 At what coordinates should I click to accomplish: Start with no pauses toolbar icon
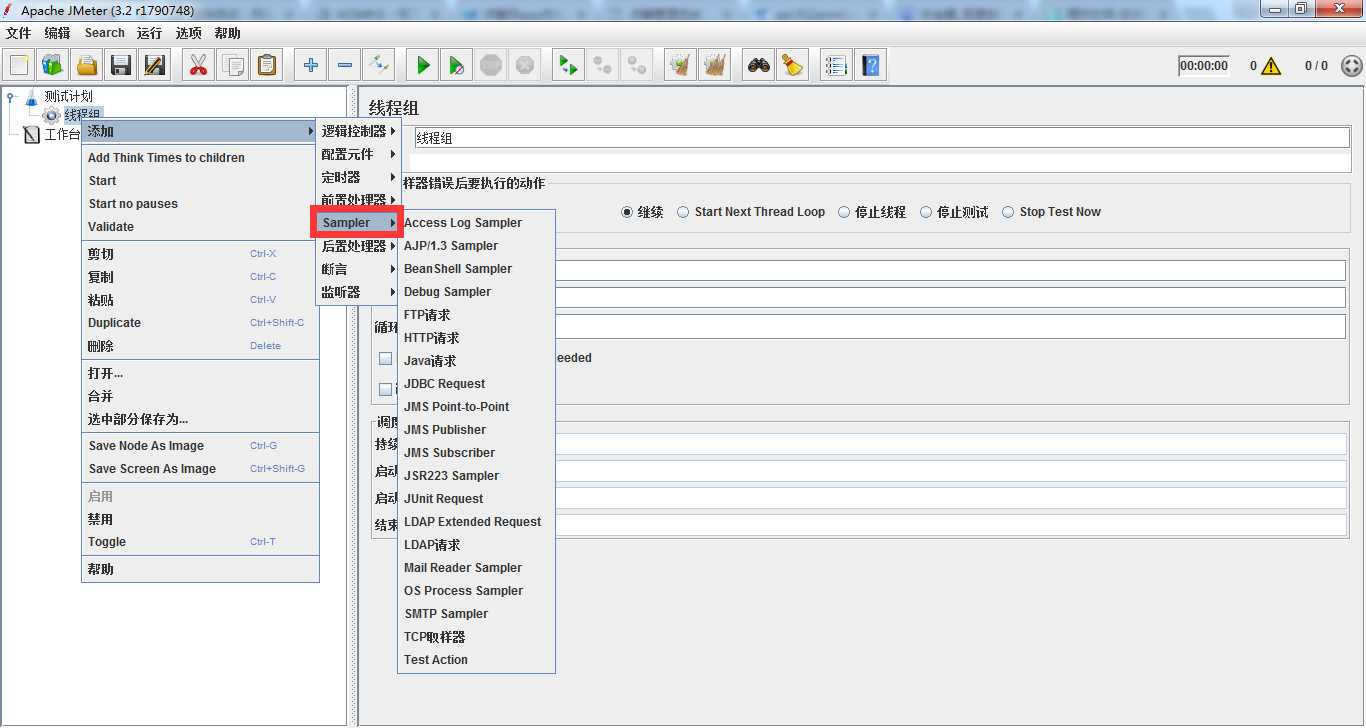457,66
